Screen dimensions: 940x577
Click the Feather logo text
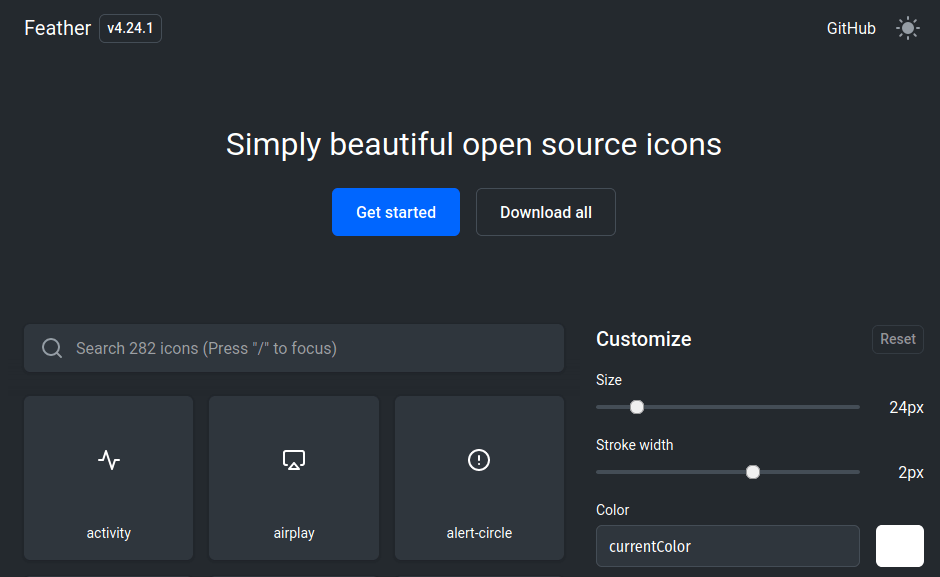point(58,28)
